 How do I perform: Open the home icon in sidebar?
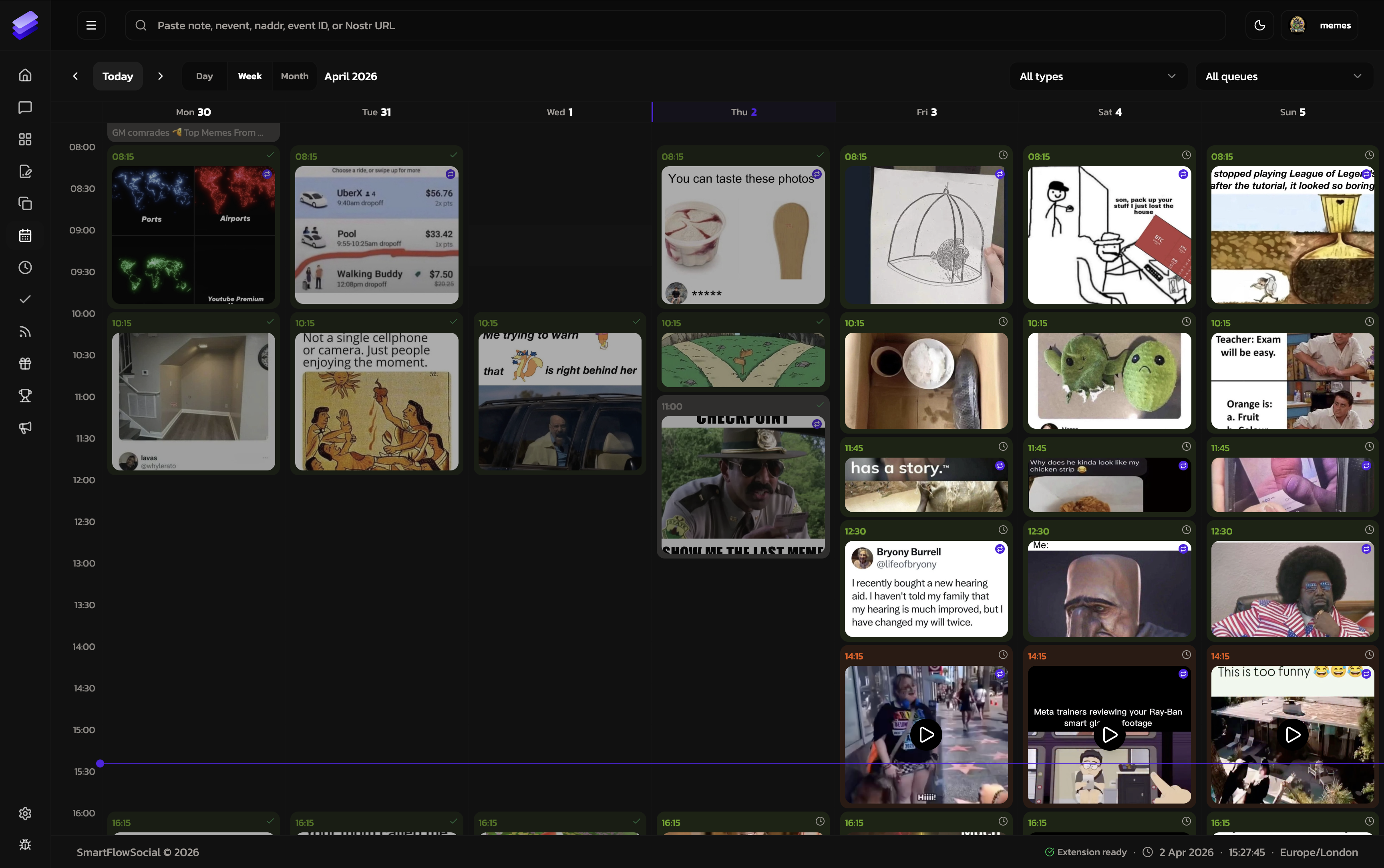point(25,75)
